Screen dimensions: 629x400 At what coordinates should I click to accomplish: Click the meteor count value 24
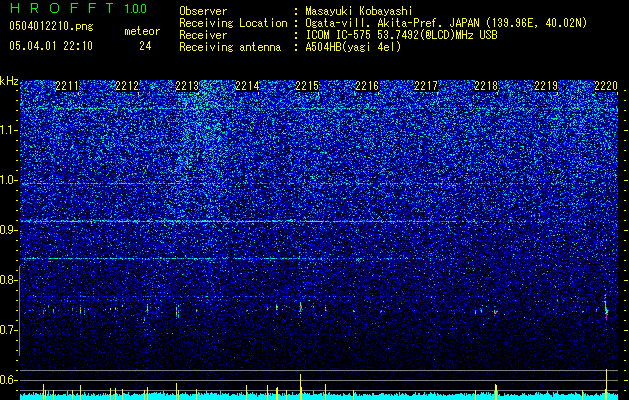[x=145, y=46]
